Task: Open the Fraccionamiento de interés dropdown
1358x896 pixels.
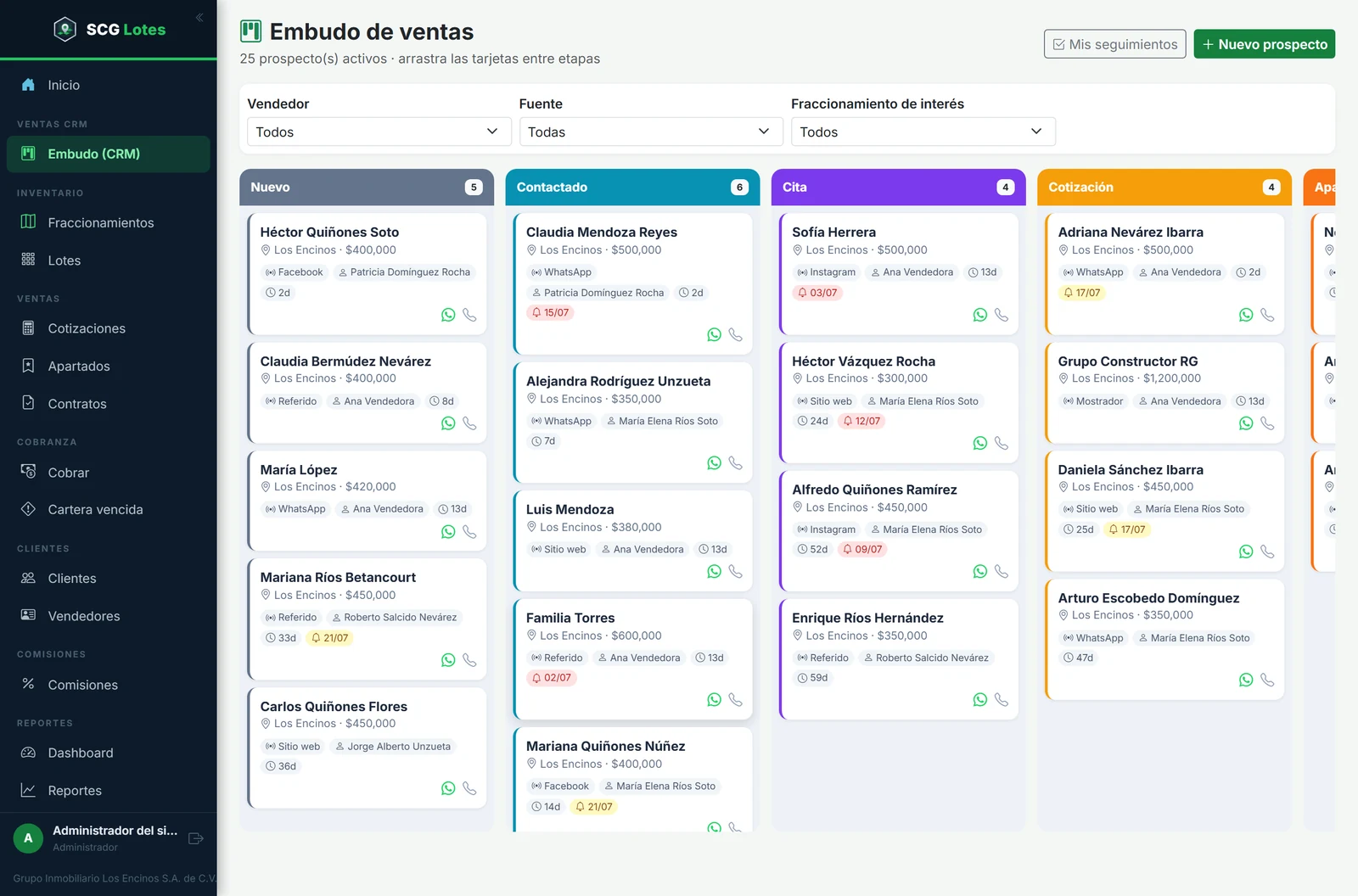Action: tap(923, 132)
